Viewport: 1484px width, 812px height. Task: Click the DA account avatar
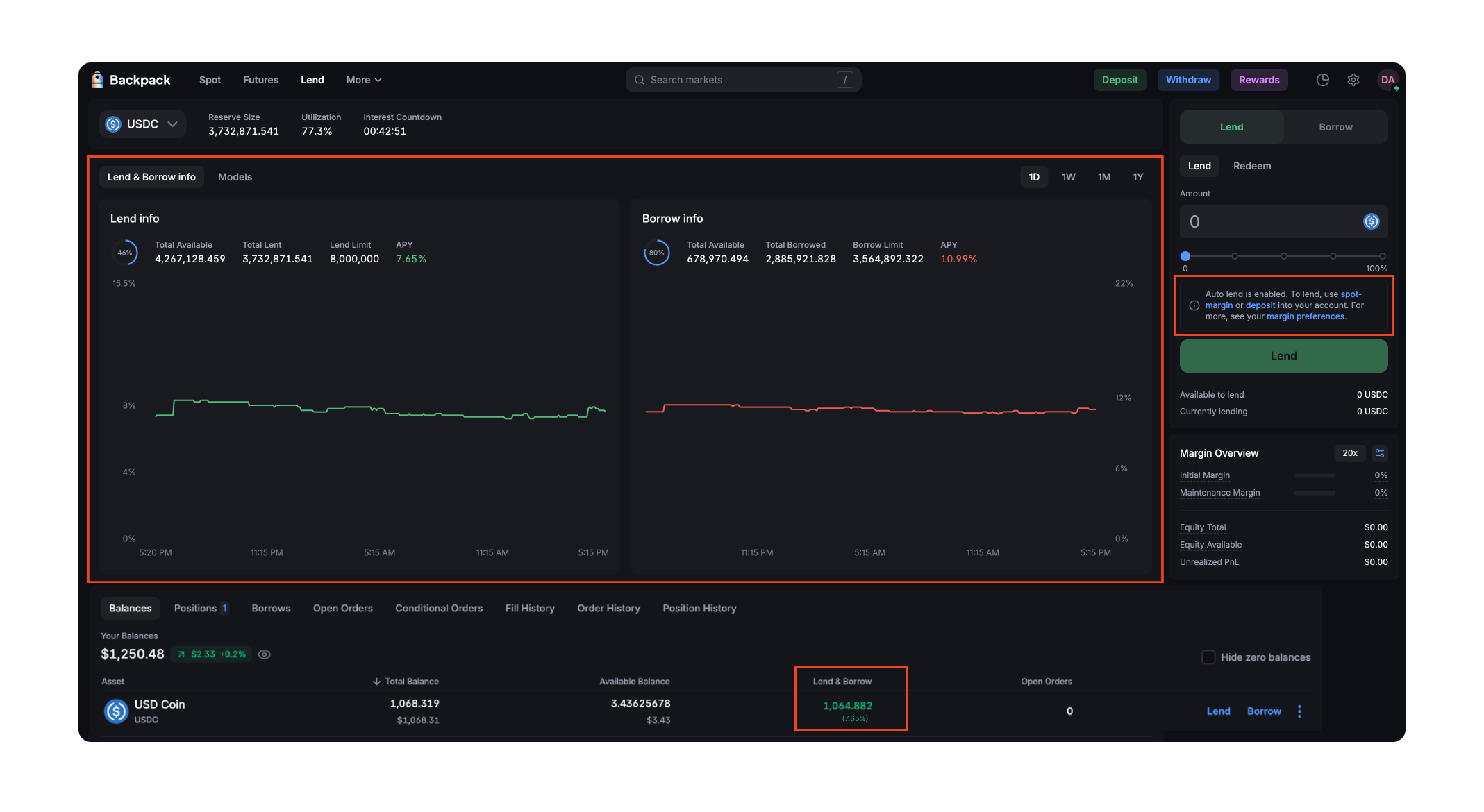pos(1386,79)
